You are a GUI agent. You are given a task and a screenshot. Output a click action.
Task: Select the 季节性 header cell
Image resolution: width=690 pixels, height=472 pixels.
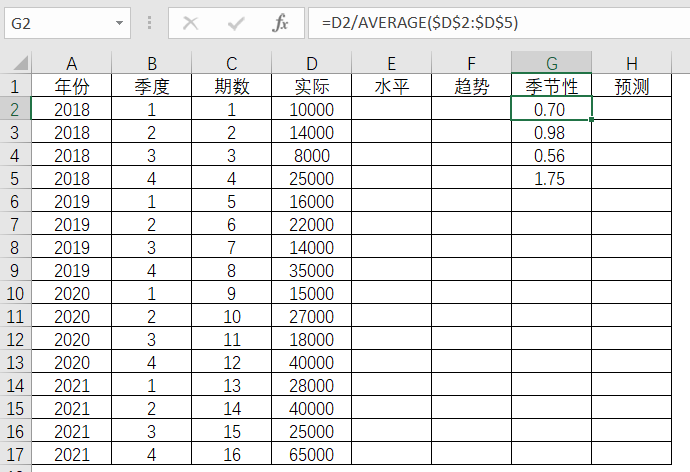[x=551, y=86]
